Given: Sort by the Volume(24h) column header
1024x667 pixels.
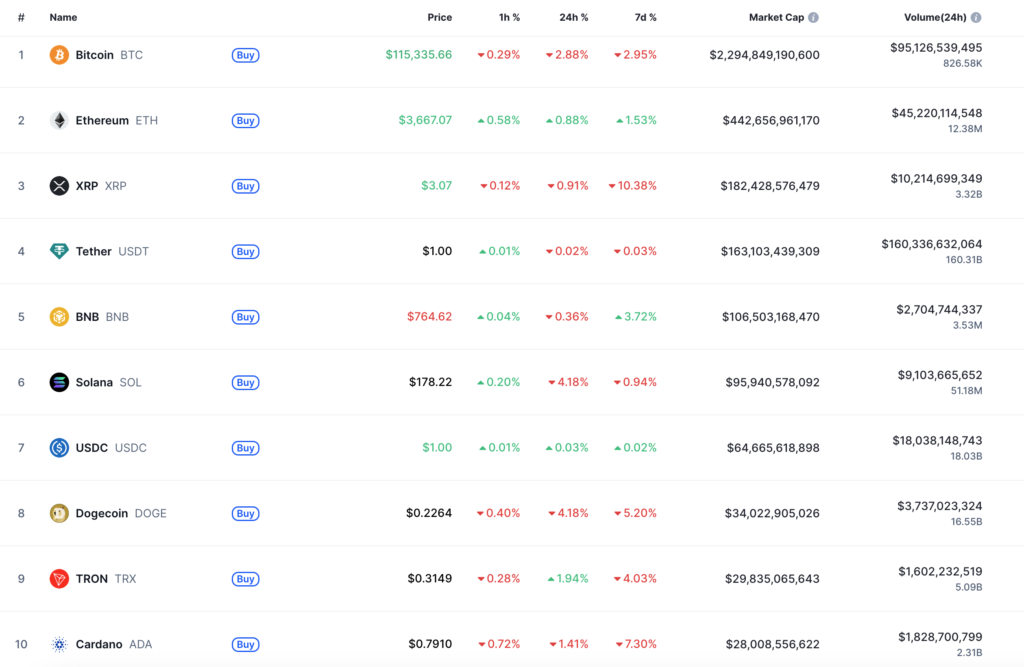Looking at the screenshot, I should pos(935,18).
